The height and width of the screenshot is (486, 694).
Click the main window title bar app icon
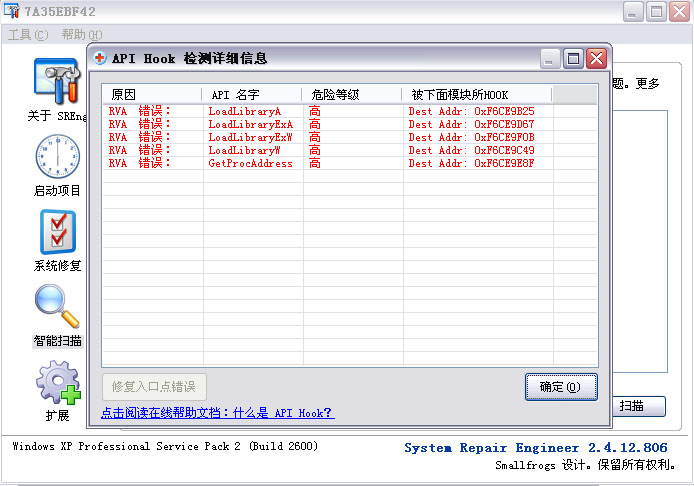coord(11,11)
